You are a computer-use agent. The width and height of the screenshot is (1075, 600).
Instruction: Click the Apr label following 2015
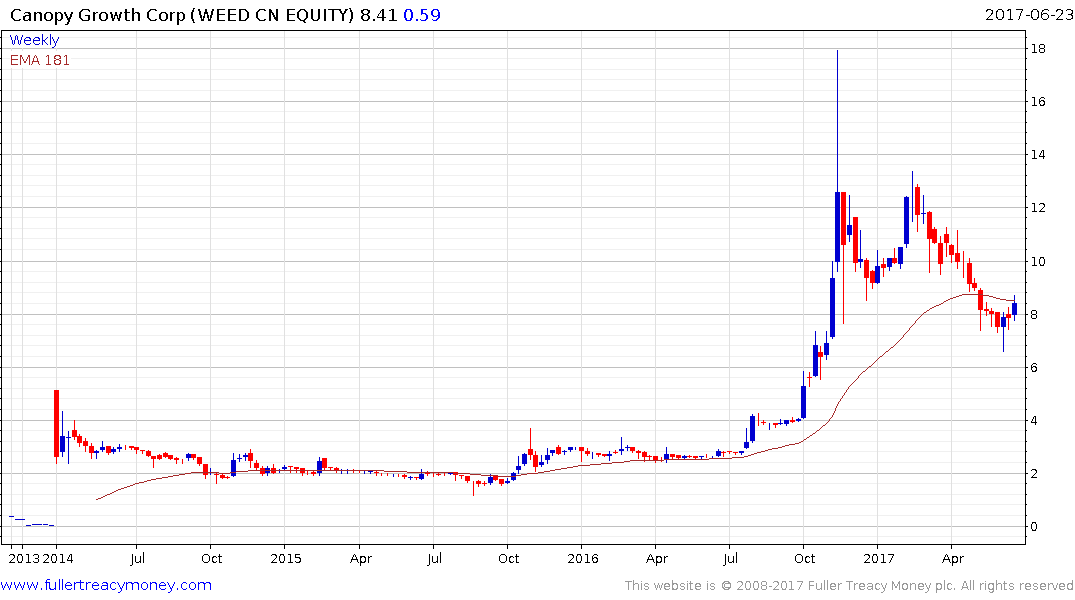tap(361, 558)
